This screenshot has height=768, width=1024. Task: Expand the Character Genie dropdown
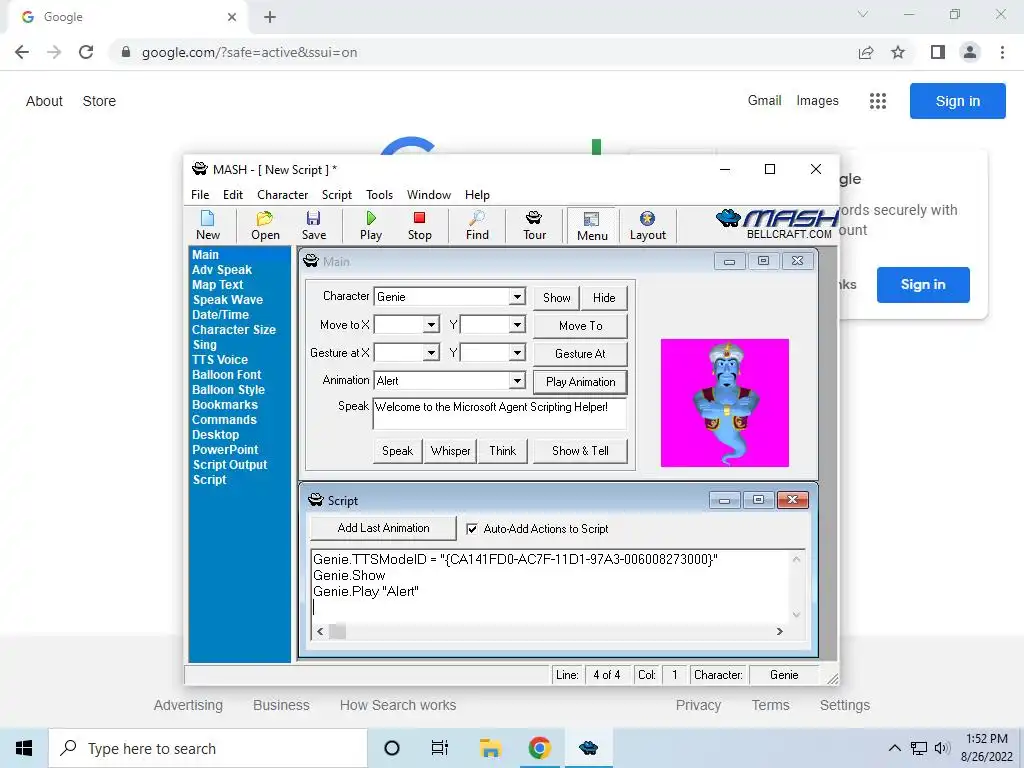(x=517, y=296)
